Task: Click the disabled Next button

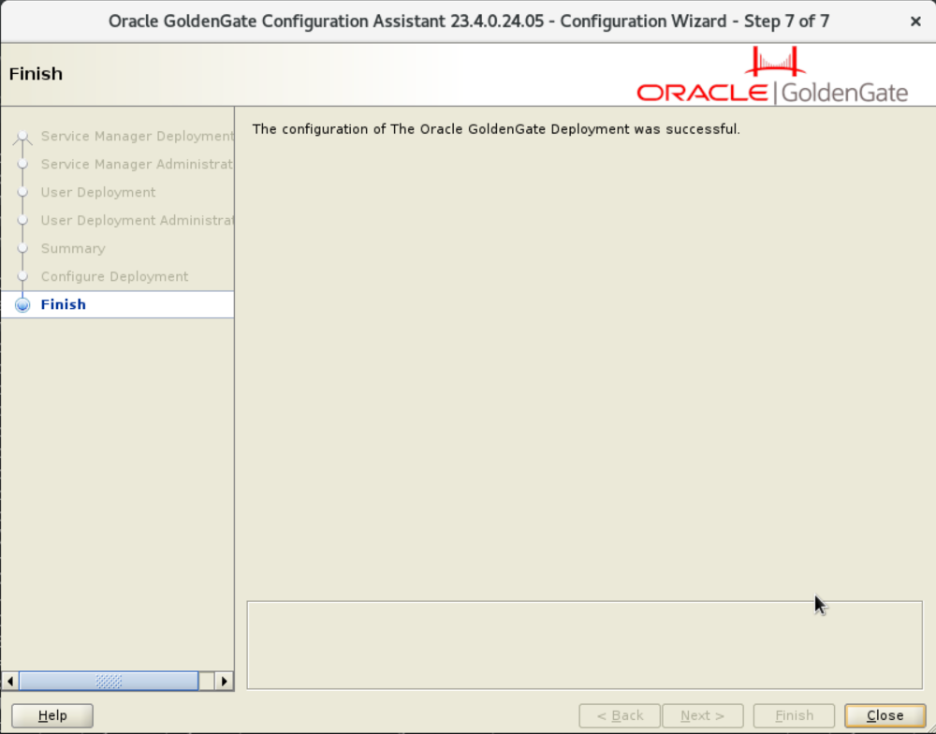Action: coord(703,715)
